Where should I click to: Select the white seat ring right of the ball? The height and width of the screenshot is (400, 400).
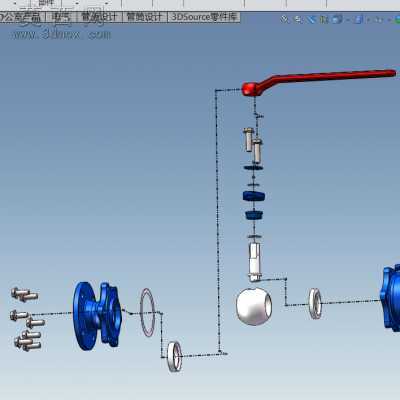(x=315, y=304)
